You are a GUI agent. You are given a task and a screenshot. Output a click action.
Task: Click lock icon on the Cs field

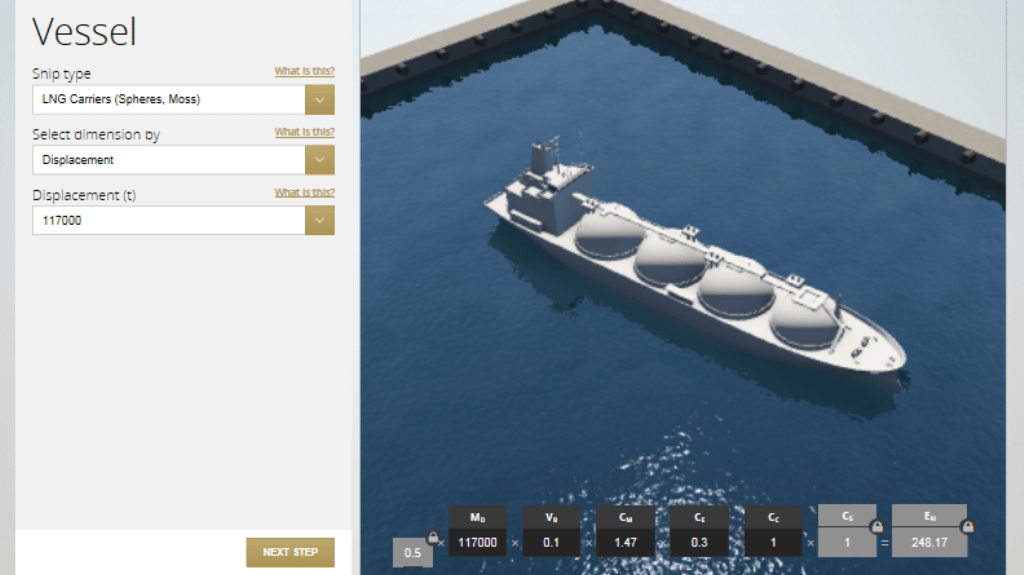coord(877,526)
